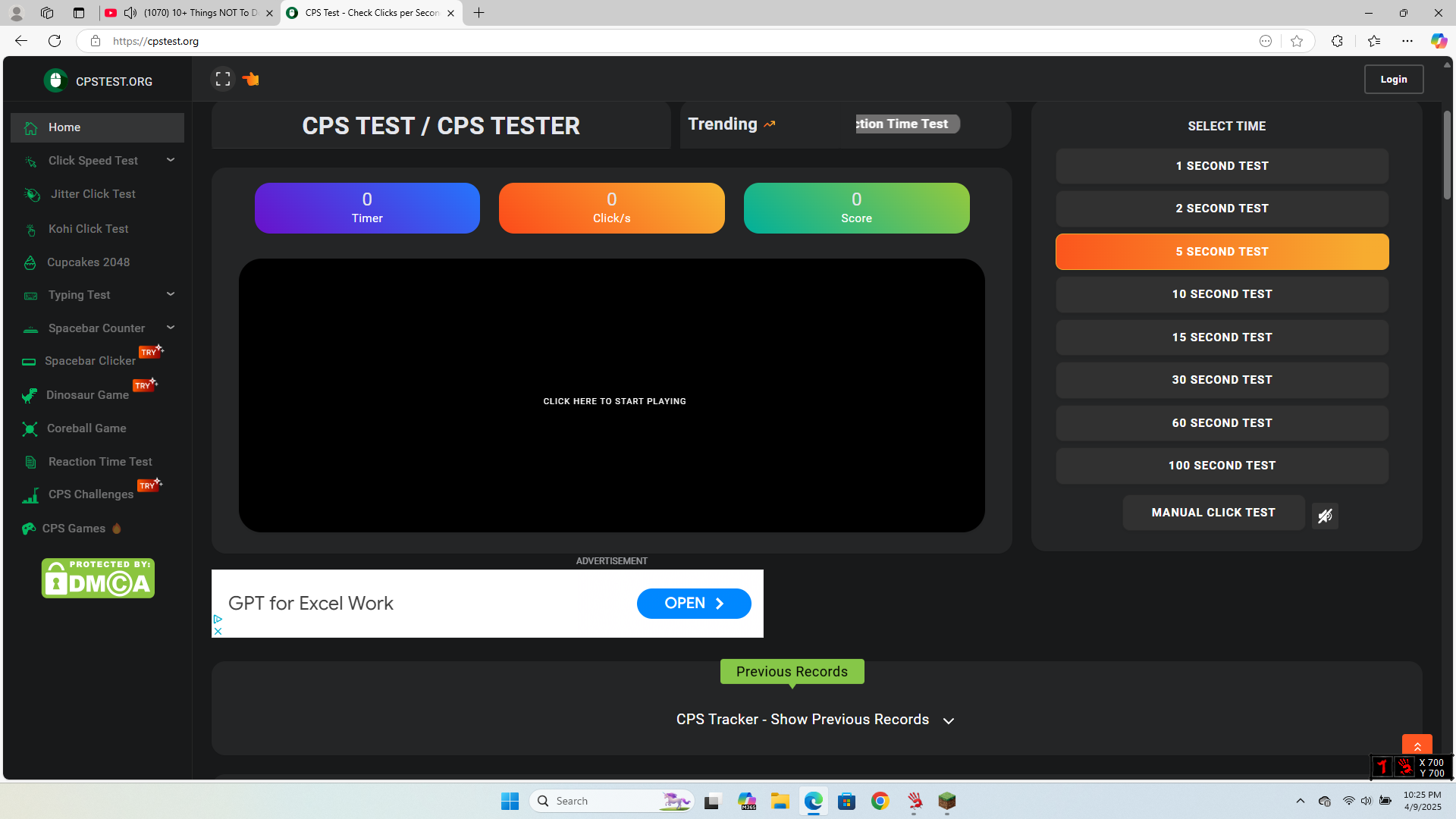The image size is (1456, 819).
Task: Switch to the YouTube browser tab
Action: (188, 13)
